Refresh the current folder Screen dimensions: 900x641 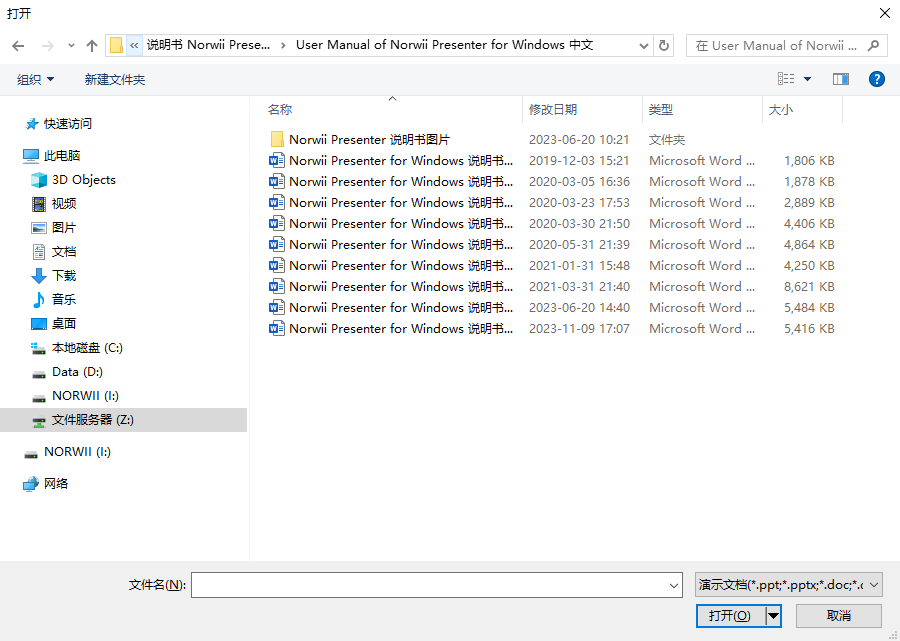664,45
